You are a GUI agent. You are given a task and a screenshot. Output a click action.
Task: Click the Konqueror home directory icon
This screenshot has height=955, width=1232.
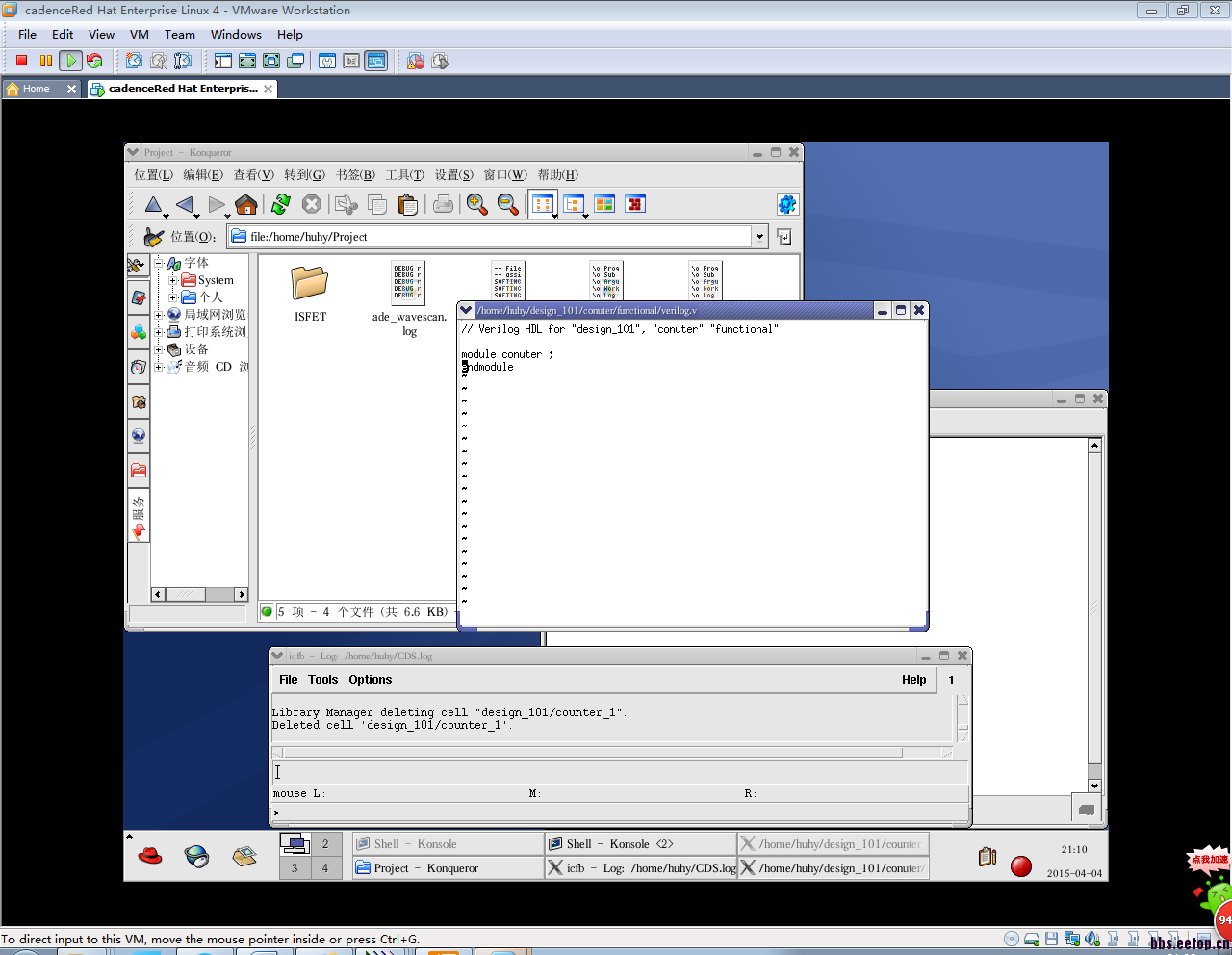click(x=246, y=204)
